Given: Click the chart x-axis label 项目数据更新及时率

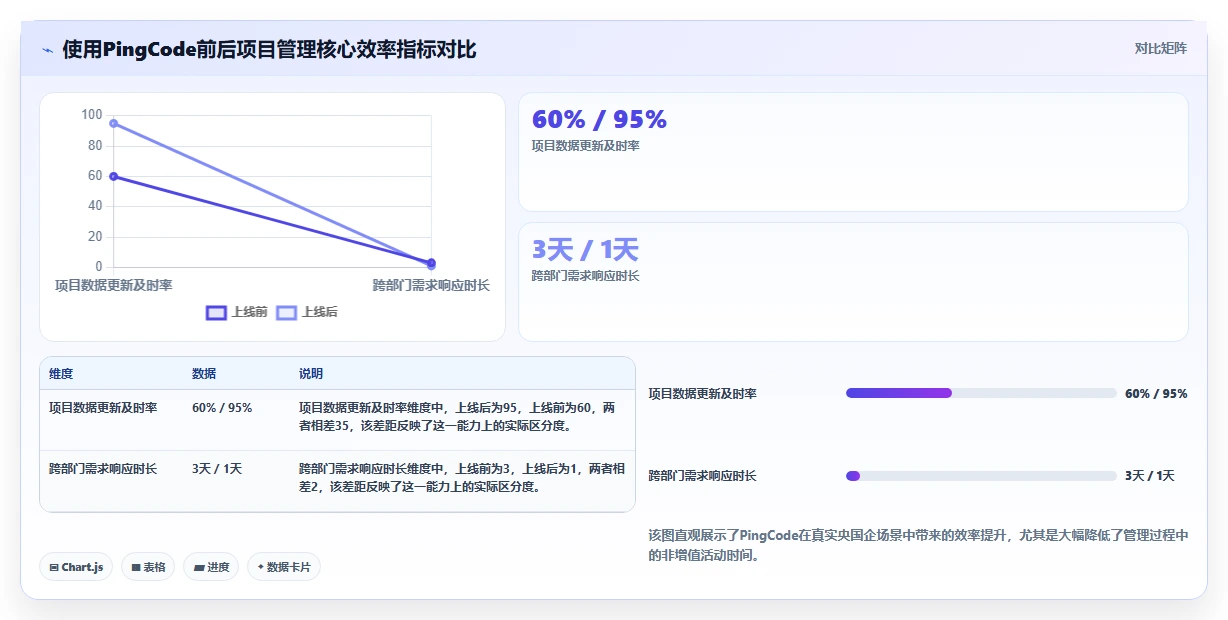Looking at the screenshot, I should coord(114,285).
